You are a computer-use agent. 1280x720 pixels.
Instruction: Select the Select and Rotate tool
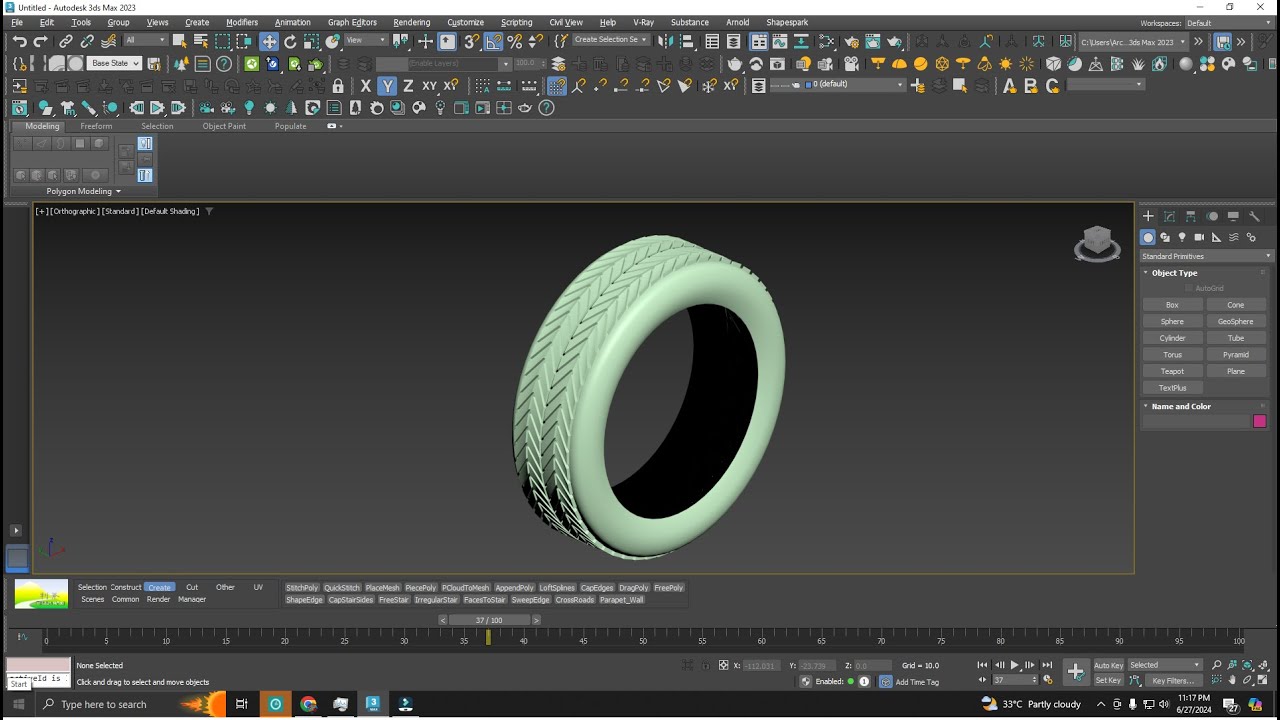(x=290, y=41)
